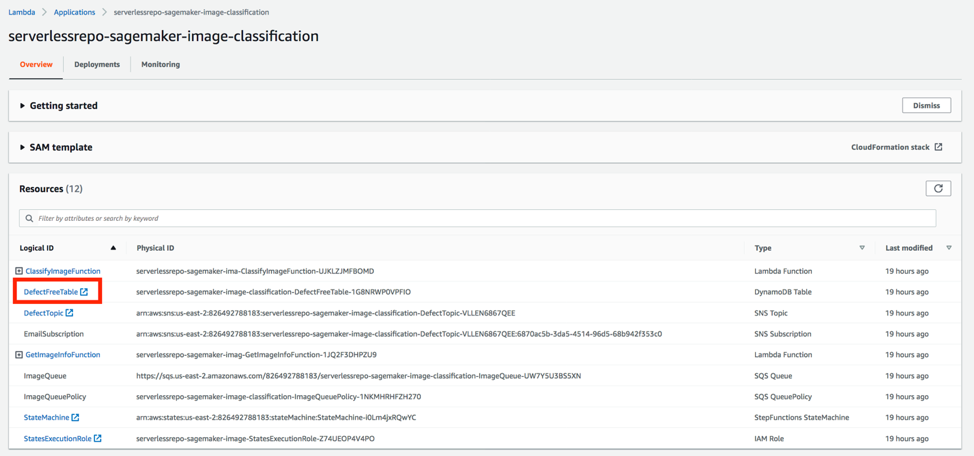The image size is (974, 456).
Task: Expand the ClassifyImageFunction row plus box
Action: point(19,271)
